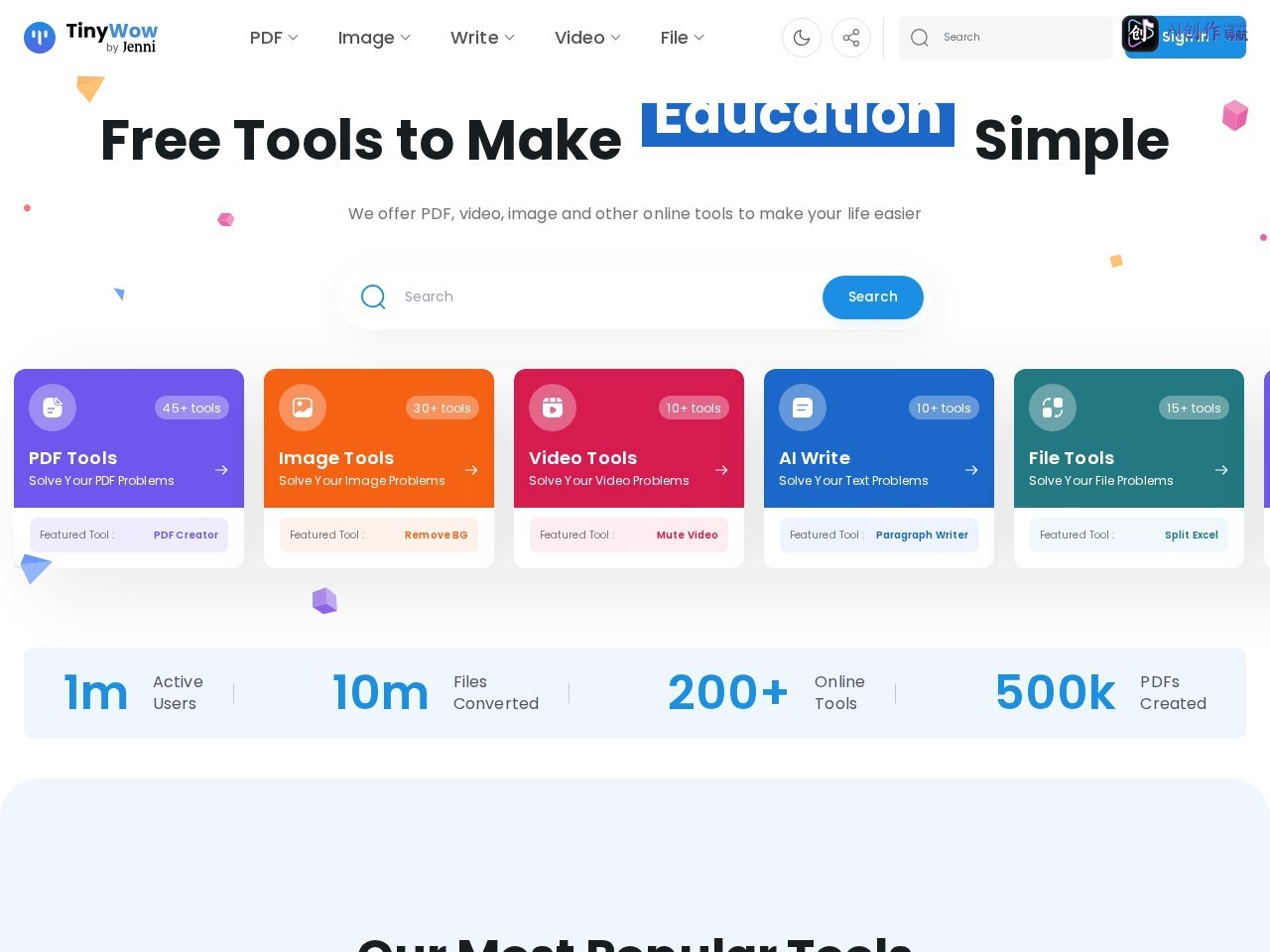Expand the PDF dropdown menu
The width and height of the screenshot is (1270, 952).
click(274, 38)
